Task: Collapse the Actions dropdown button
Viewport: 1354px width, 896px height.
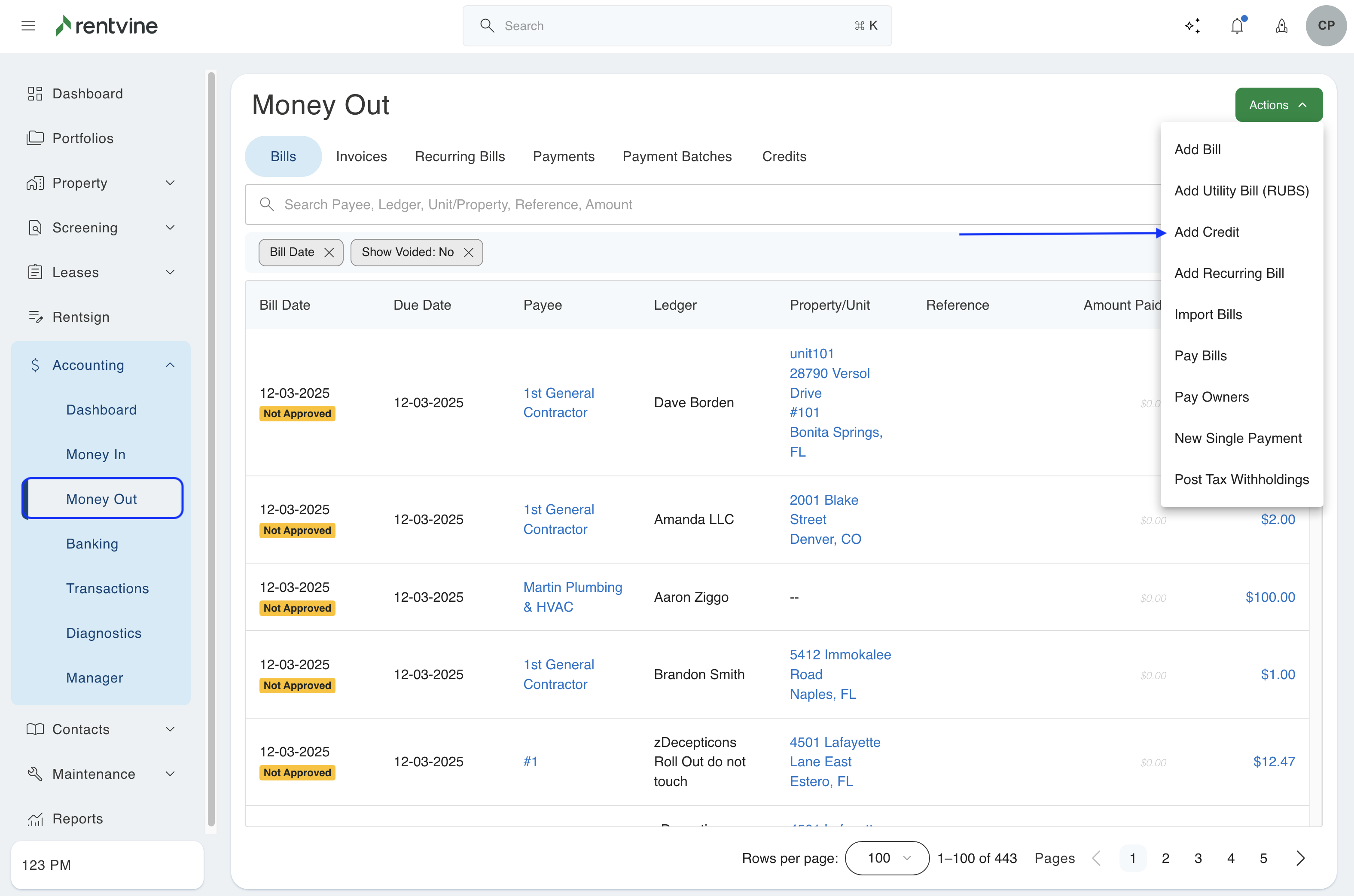Action: click(1278, 105)
